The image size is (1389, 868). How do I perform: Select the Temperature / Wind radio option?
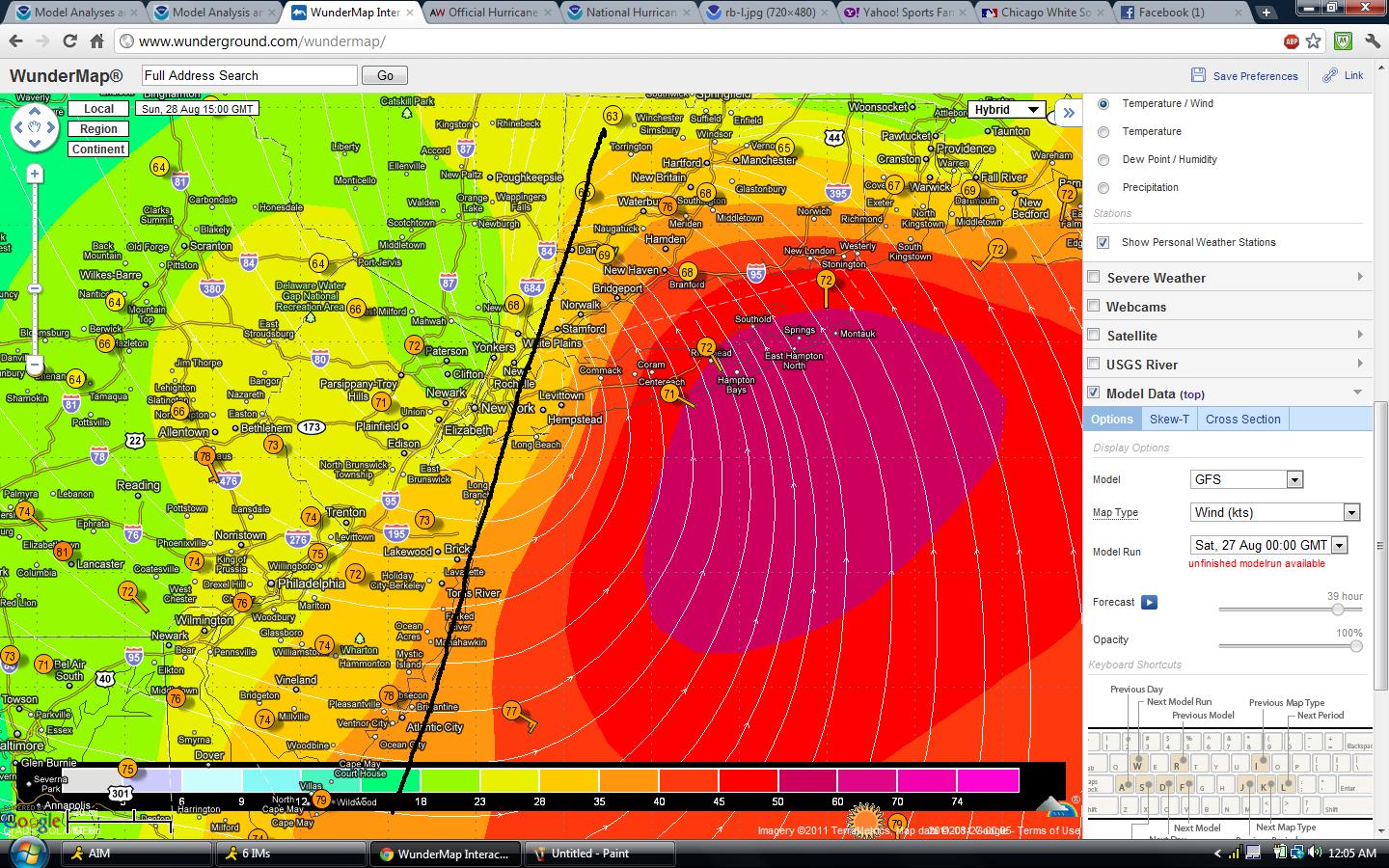pos(1103,103)
